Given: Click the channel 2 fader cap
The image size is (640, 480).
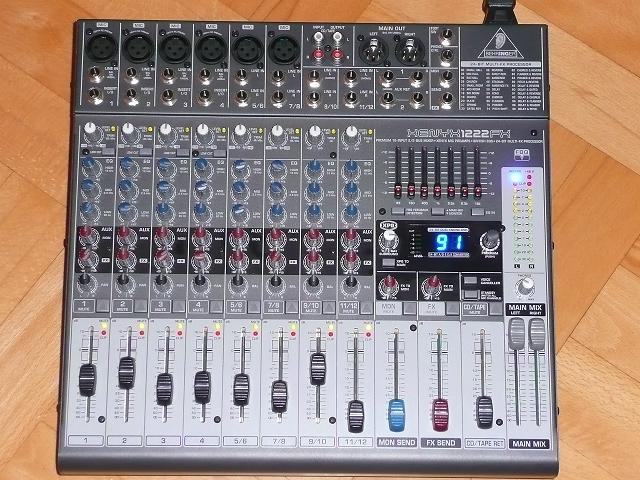Looking at the screenshot, I should pos(127,373).
